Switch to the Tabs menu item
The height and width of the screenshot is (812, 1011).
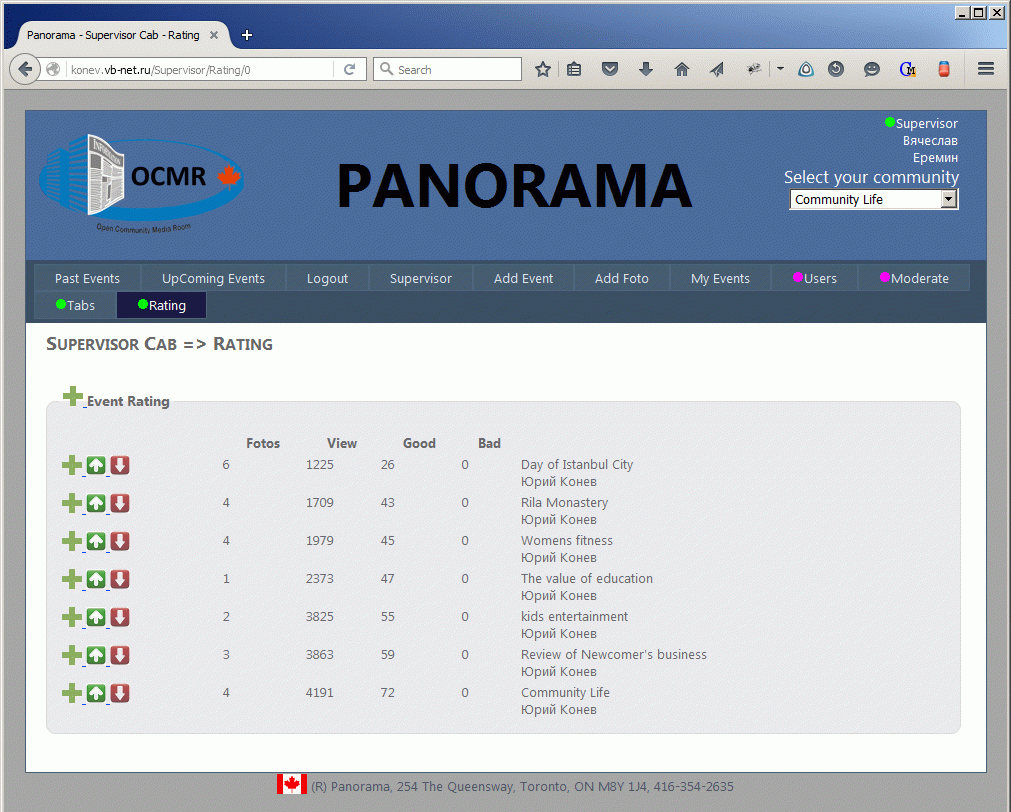(75, 305)
